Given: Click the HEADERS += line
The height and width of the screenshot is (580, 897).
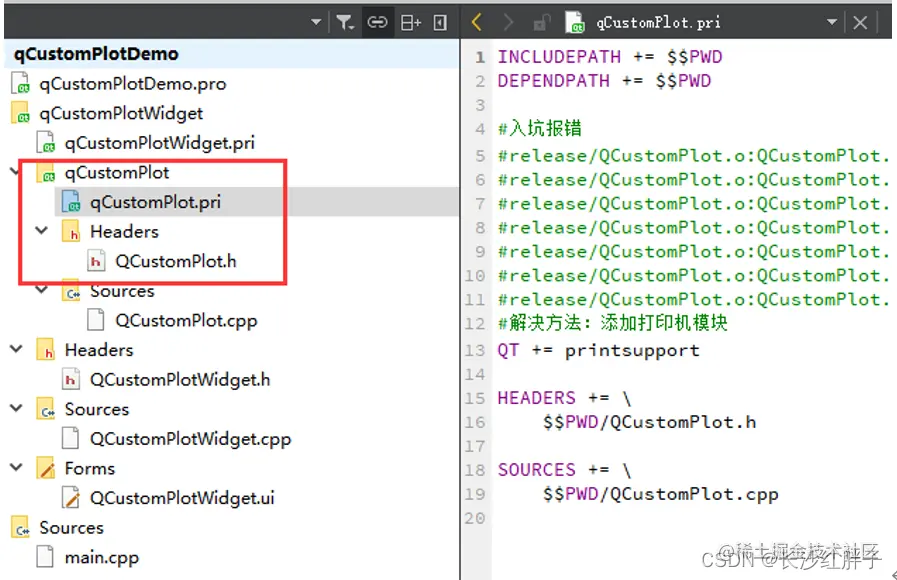Looking at the screenshot, I should click(564, 398).
